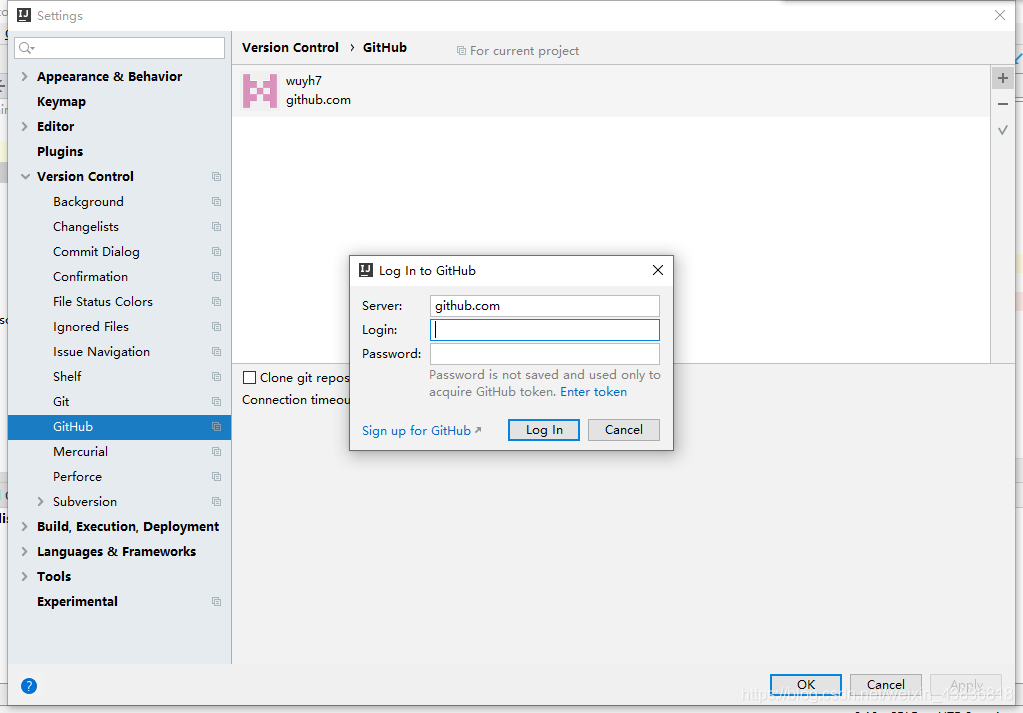Click project-level icon beside File Status Colors
1023x713 pixels.
pos(217,301)
